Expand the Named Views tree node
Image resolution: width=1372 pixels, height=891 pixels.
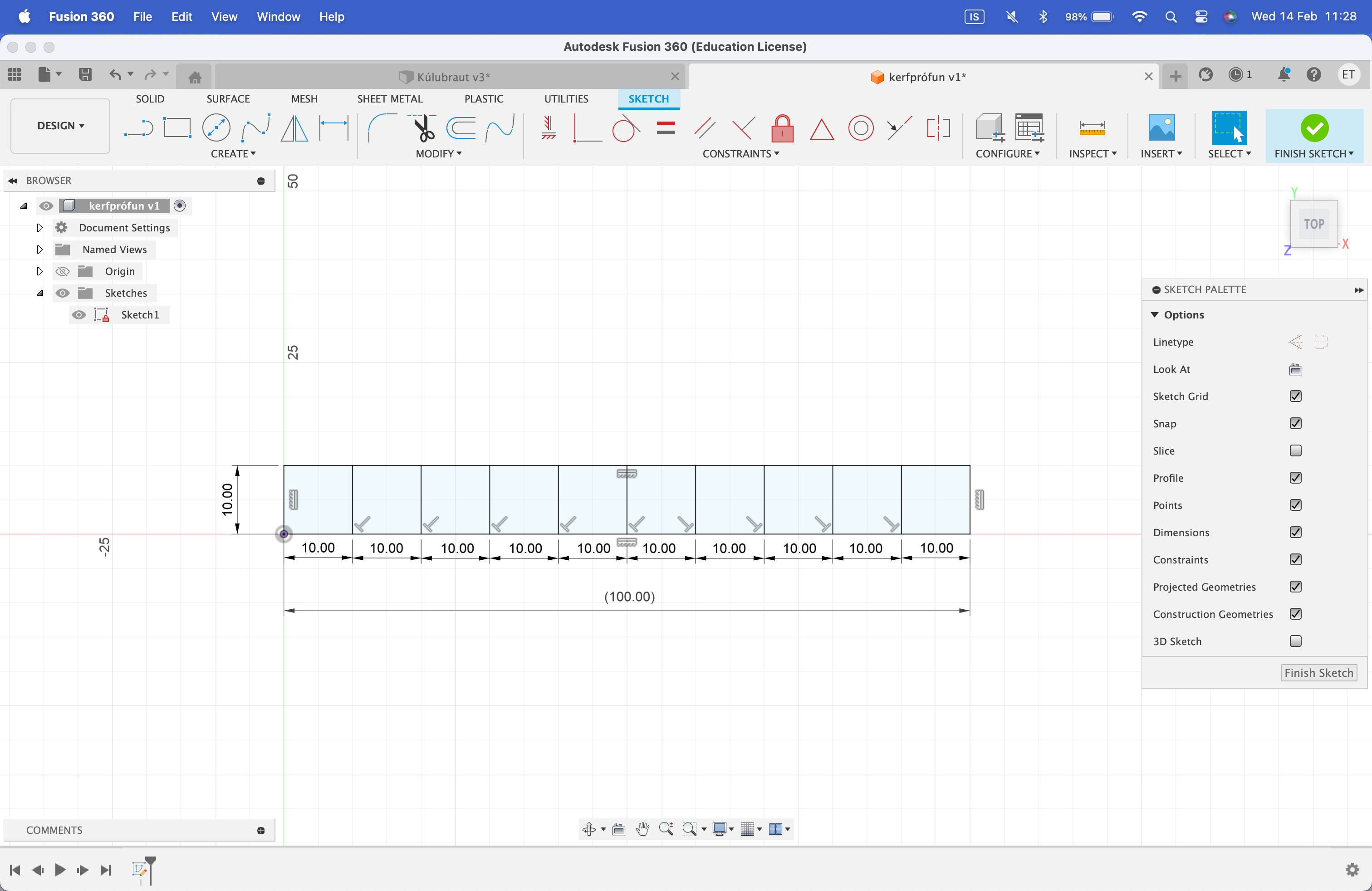(39, 250)
